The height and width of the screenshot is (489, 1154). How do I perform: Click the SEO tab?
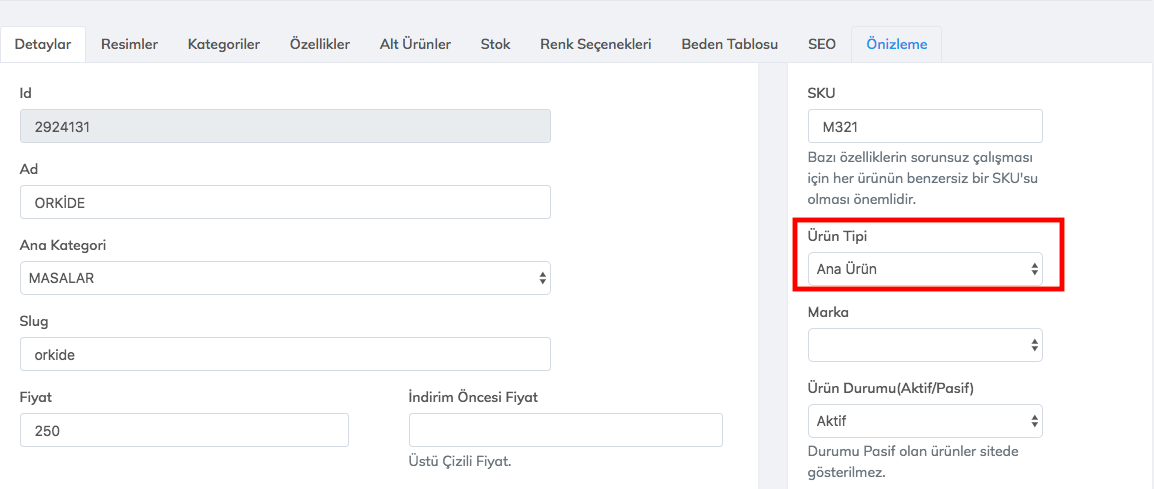click(x=822, y=44)
